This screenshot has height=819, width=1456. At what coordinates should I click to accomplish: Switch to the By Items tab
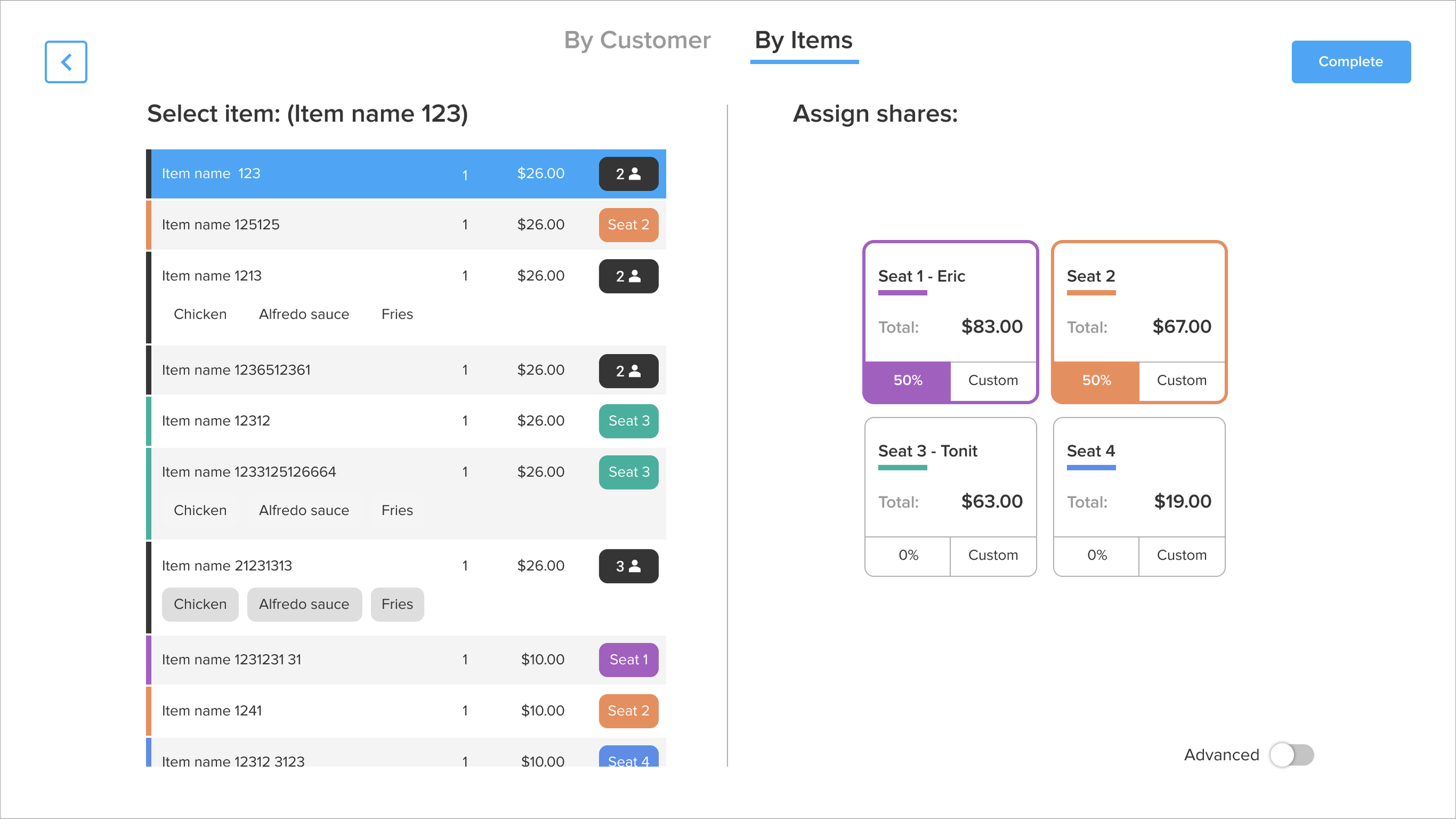[x=803, y=40]
